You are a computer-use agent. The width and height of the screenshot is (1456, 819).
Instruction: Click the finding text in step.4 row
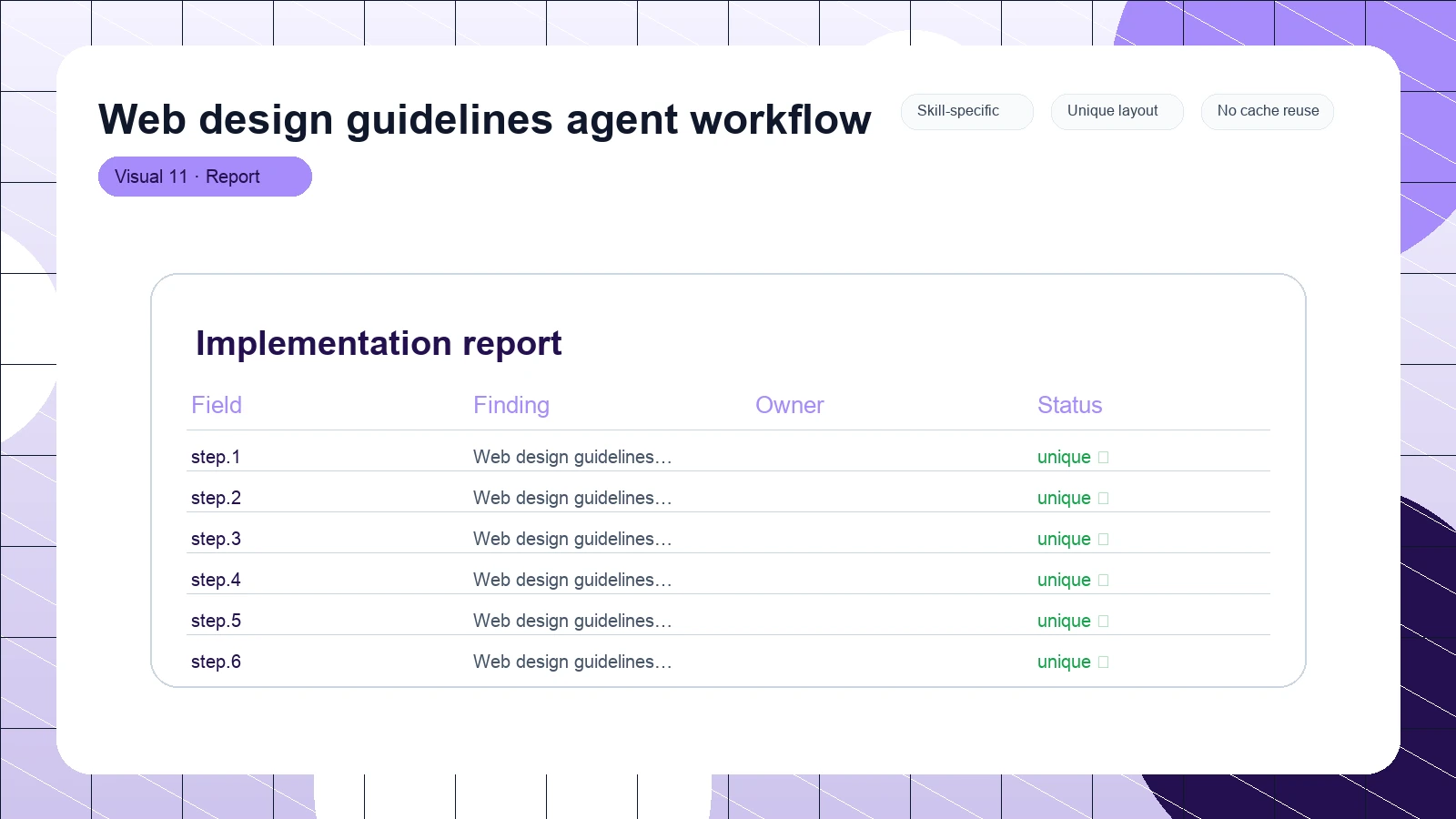[x=572, y=580]
